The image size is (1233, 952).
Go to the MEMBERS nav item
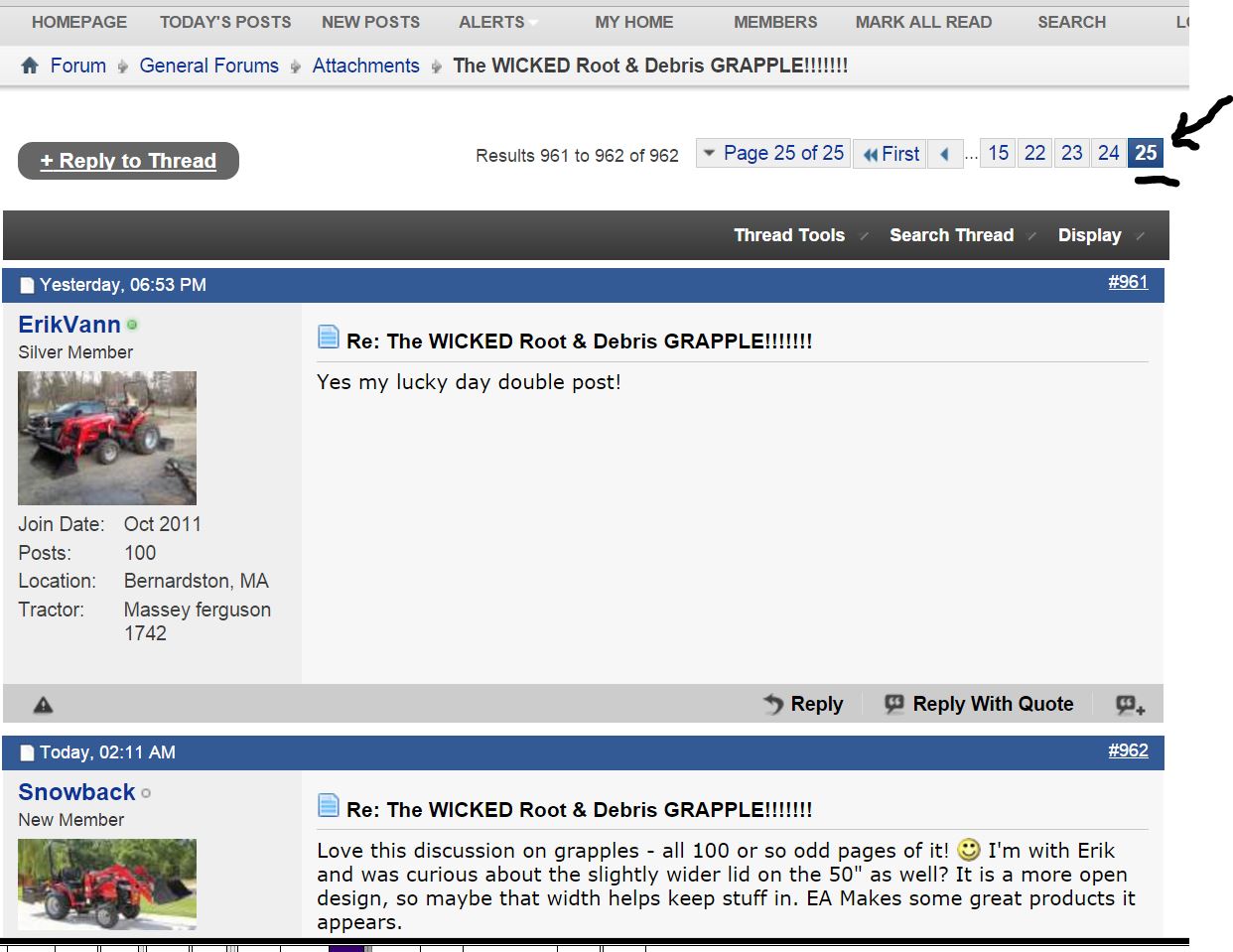coord(775,22)
